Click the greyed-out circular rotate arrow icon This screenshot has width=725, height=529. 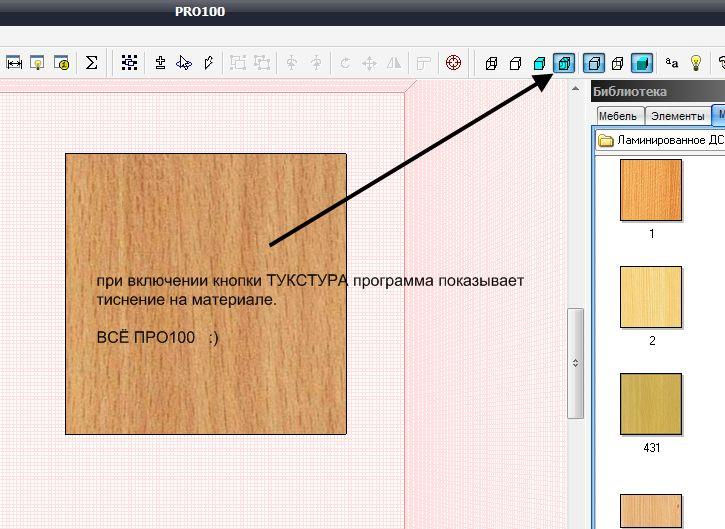tap(345, 62)
